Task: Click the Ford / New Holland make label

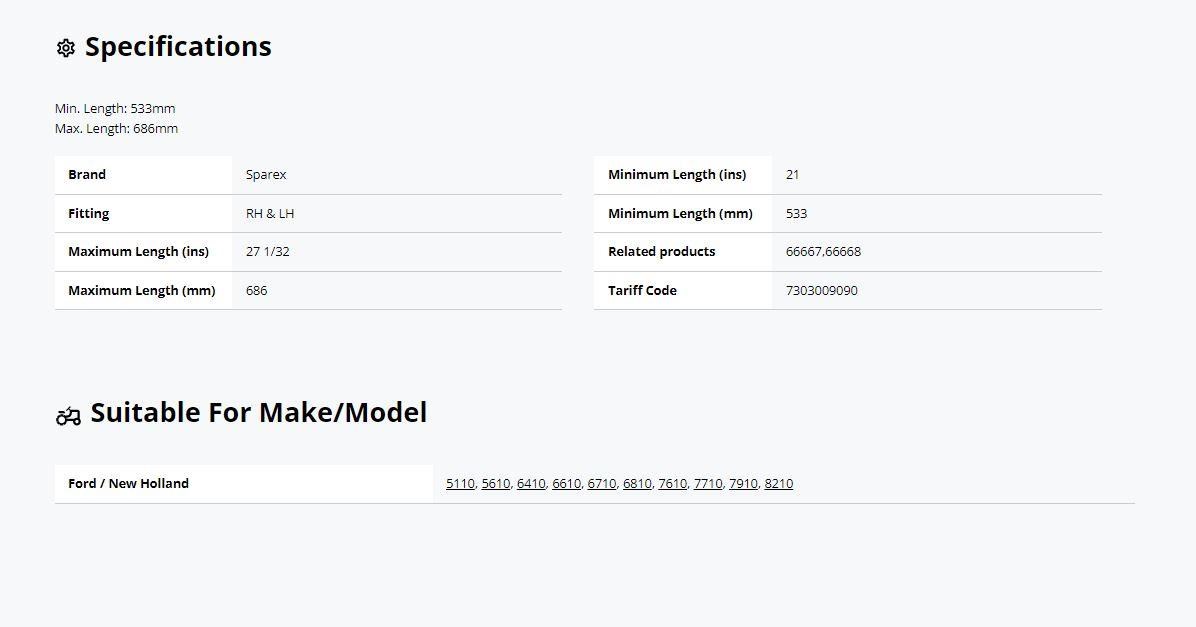Action: 128,484
